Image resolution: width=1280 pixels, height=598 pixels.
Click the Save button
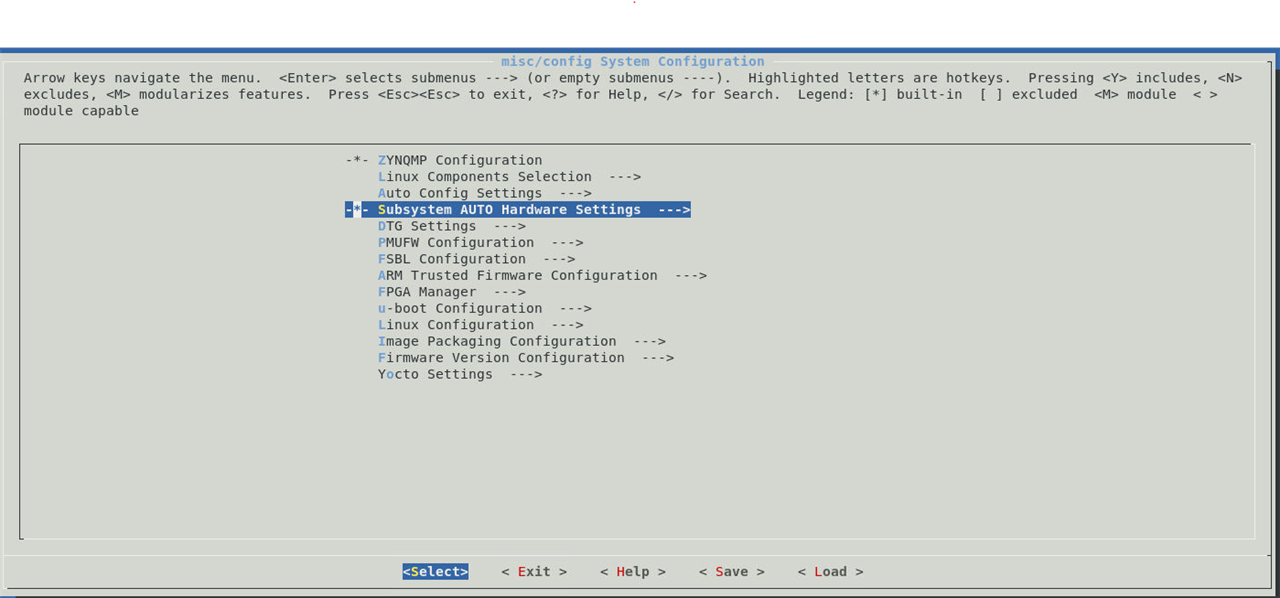pos(732,572)
